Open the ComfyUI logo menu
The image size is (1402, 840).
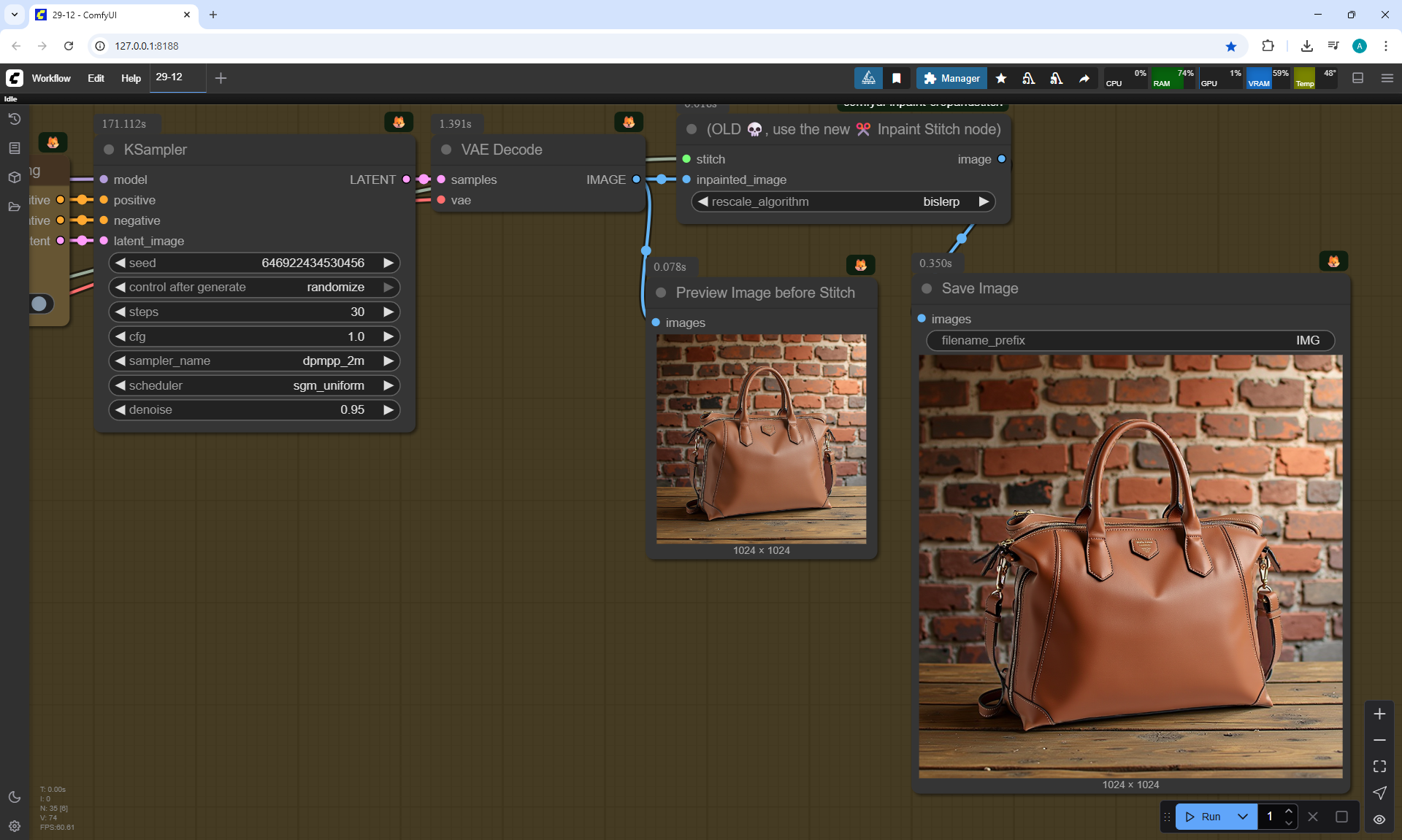(15, 78)
